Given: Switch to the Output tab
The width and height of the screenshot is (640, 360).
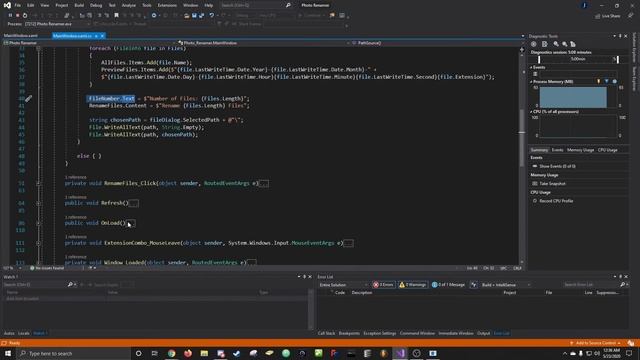Looking at the screenshot, I should (x=483, y=333).
